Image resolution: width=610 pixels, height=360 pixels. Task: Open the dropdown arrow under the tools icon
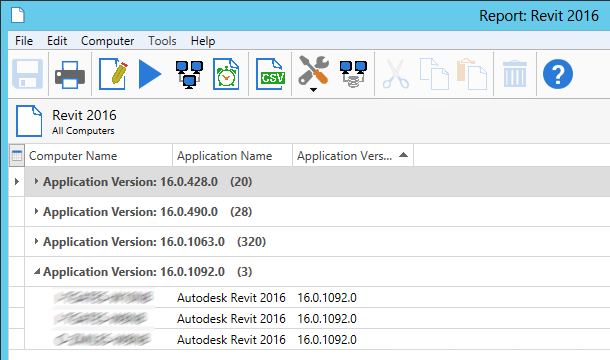point(313,90)
